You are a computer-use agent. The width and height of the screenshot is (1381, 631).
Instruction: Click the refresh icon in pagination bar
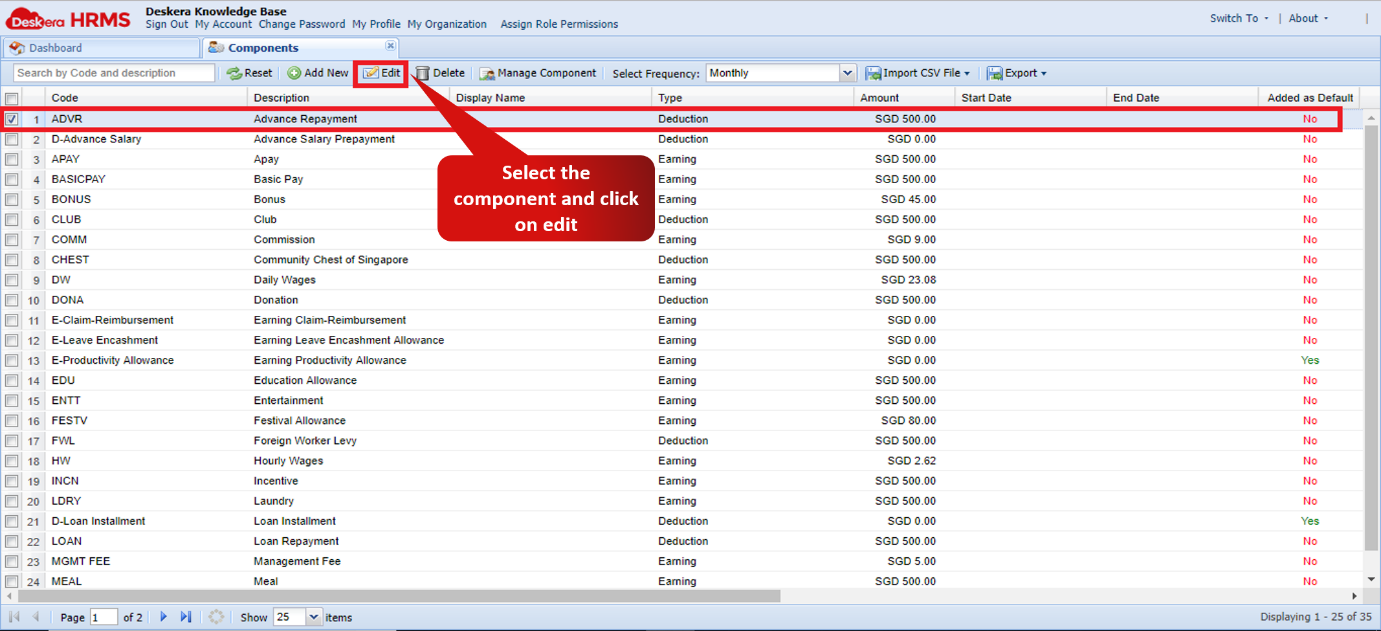216,617
